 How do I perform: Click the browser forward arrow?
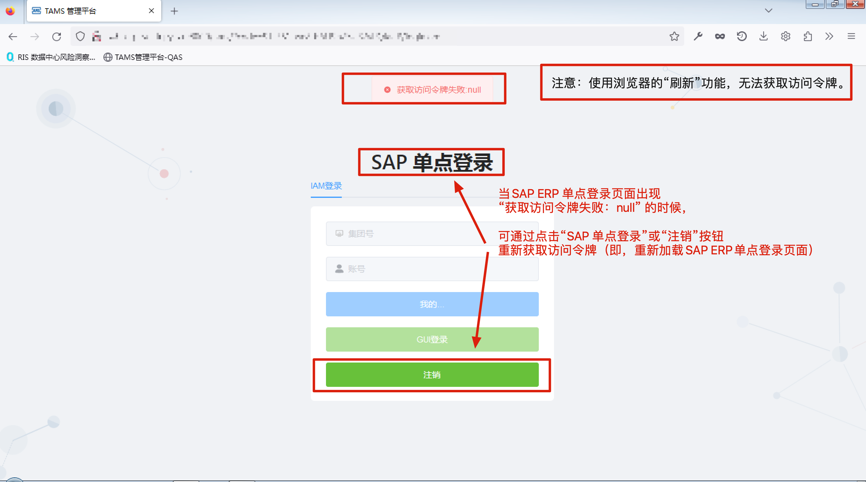[x=34, y=36]
